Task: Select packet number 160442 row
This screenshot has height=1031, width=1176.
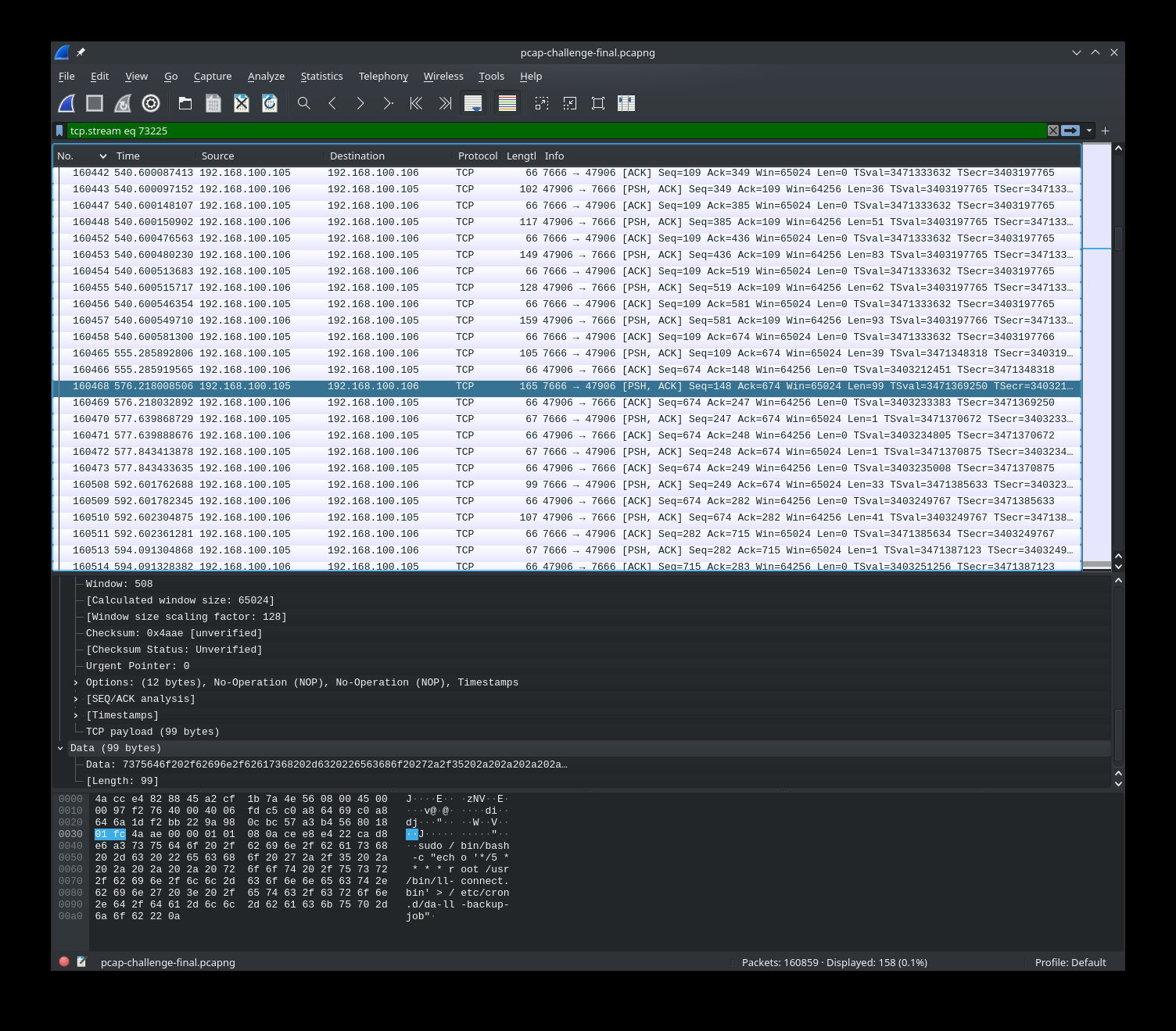Action: pyautogui.click(x=567, y=173)
